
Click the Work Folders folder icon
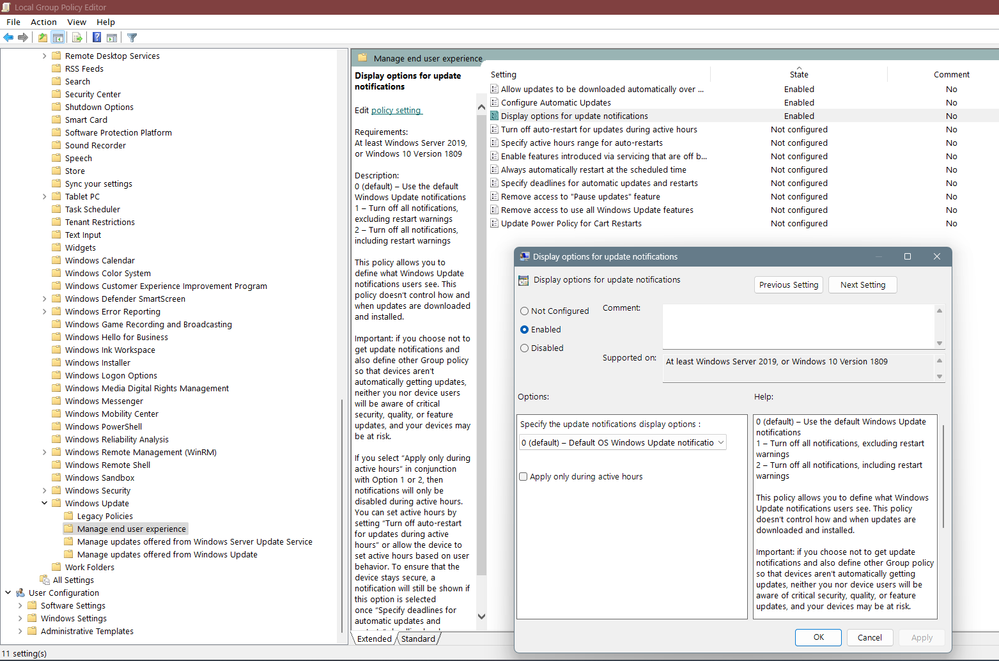[x=56, y=567]
